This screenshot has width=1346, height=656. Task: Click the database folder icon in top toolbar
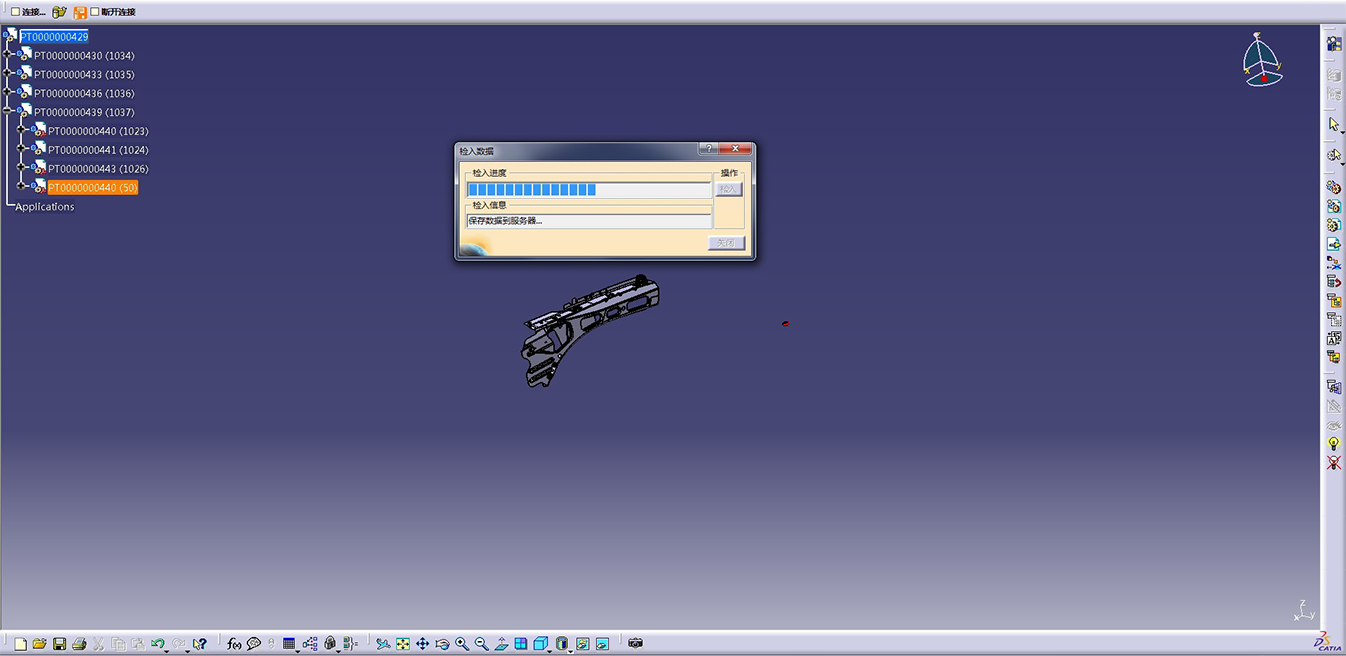(59, 12)
